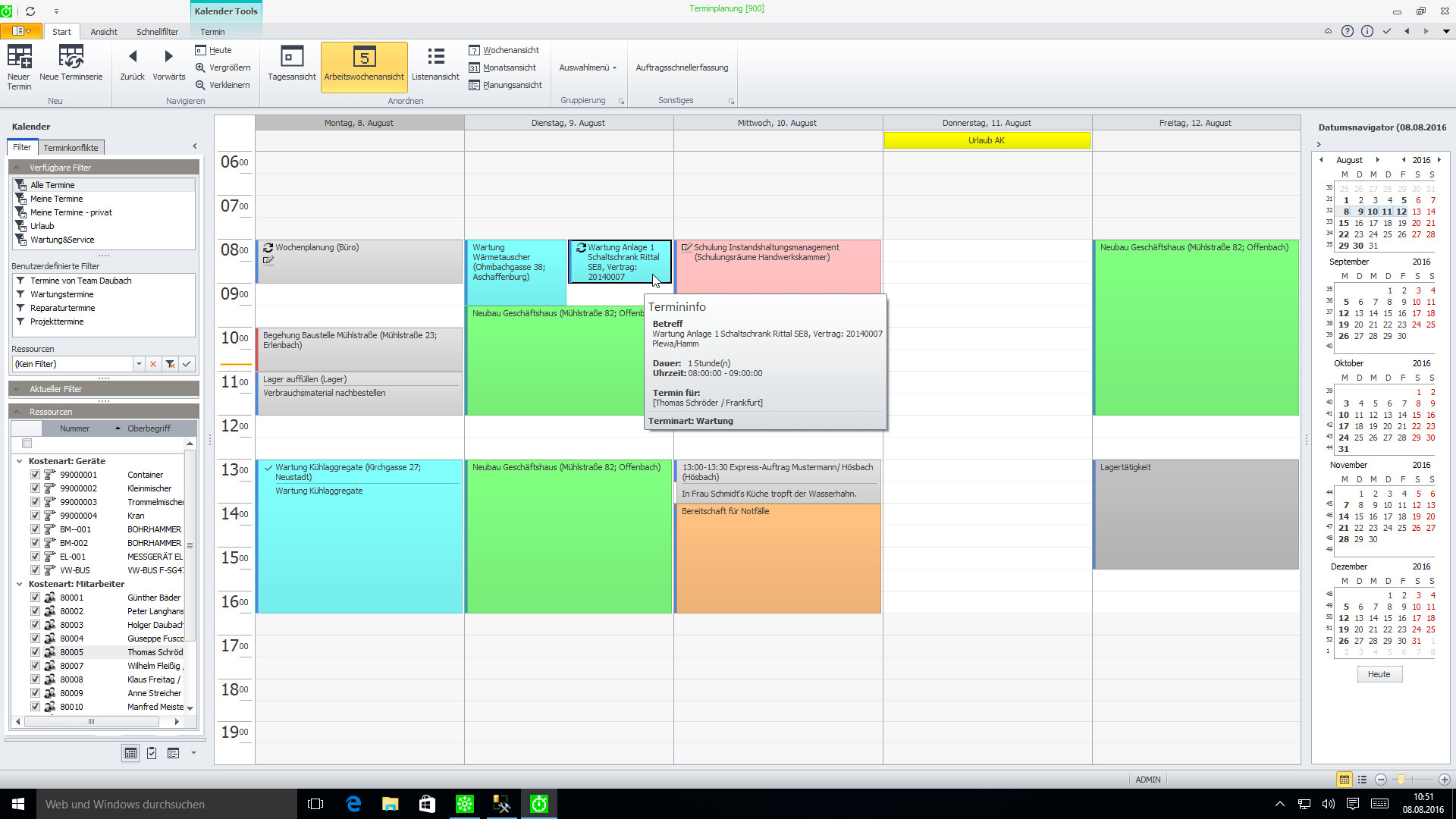Viewport: 1456px width, 819px height.
Task: Click the refresh icon in title bar
Action: 30,11
